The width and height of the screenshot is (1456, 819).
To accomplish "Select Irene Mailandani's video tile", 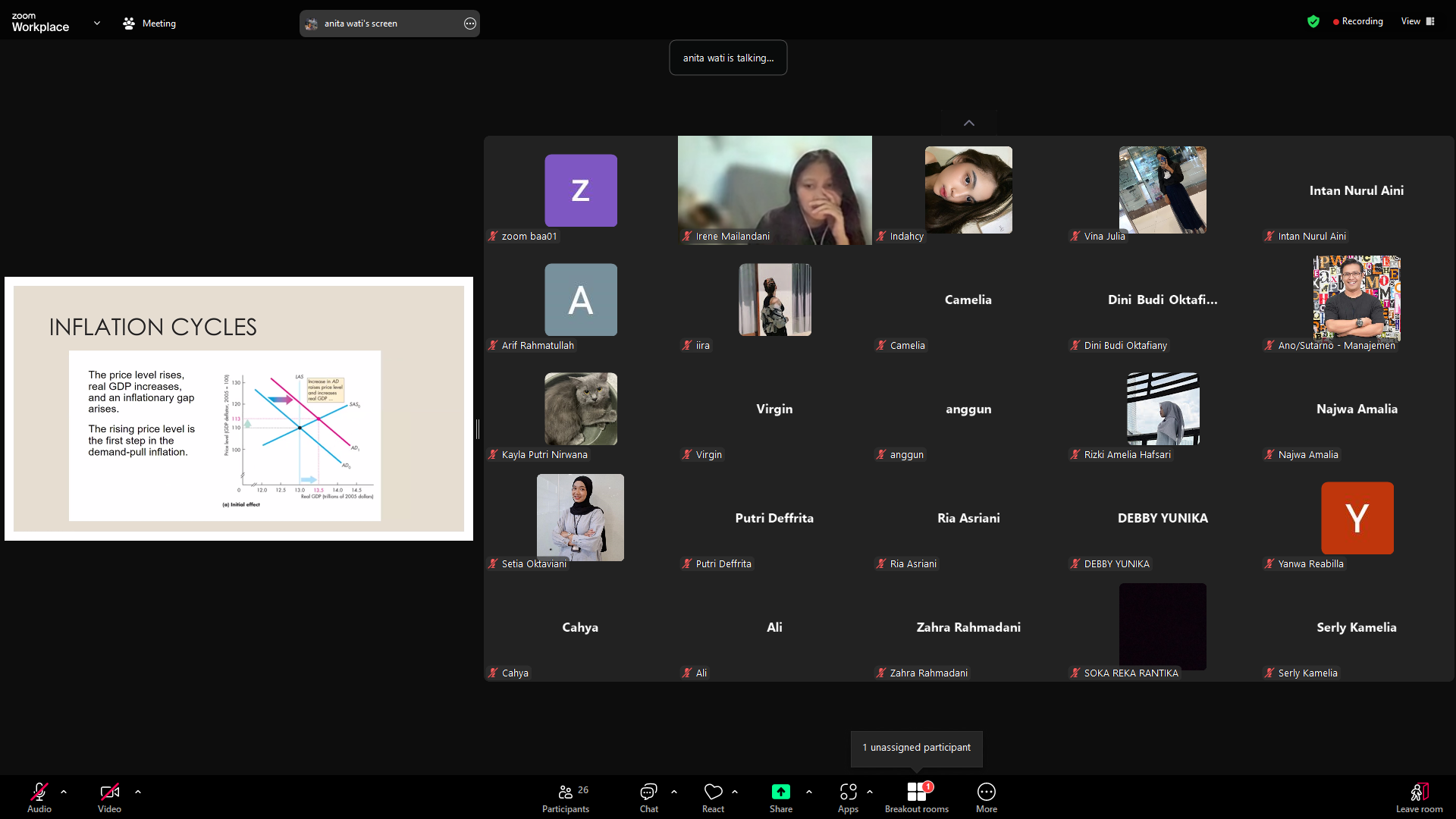I will [775, 190].
